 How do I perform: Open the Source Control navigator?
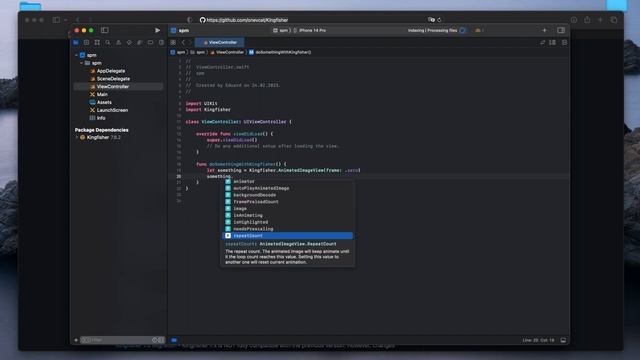87,42
